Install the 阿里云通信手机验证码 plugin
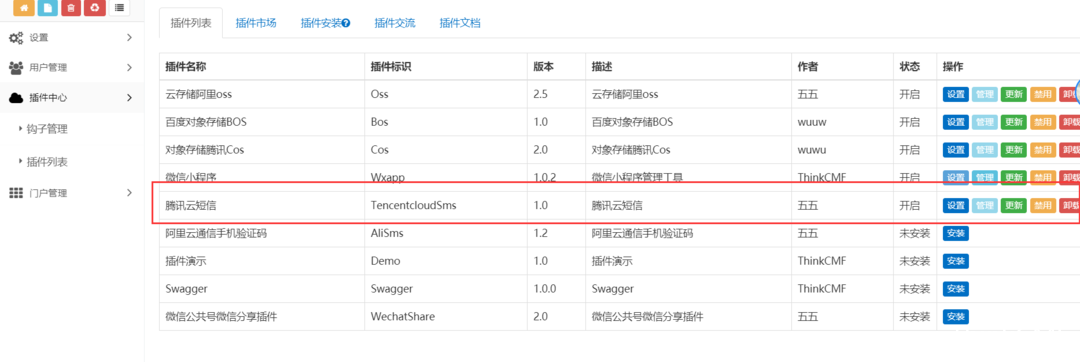Image resolution: width=1080 pixels, height=362 pixels. point(956,233)
